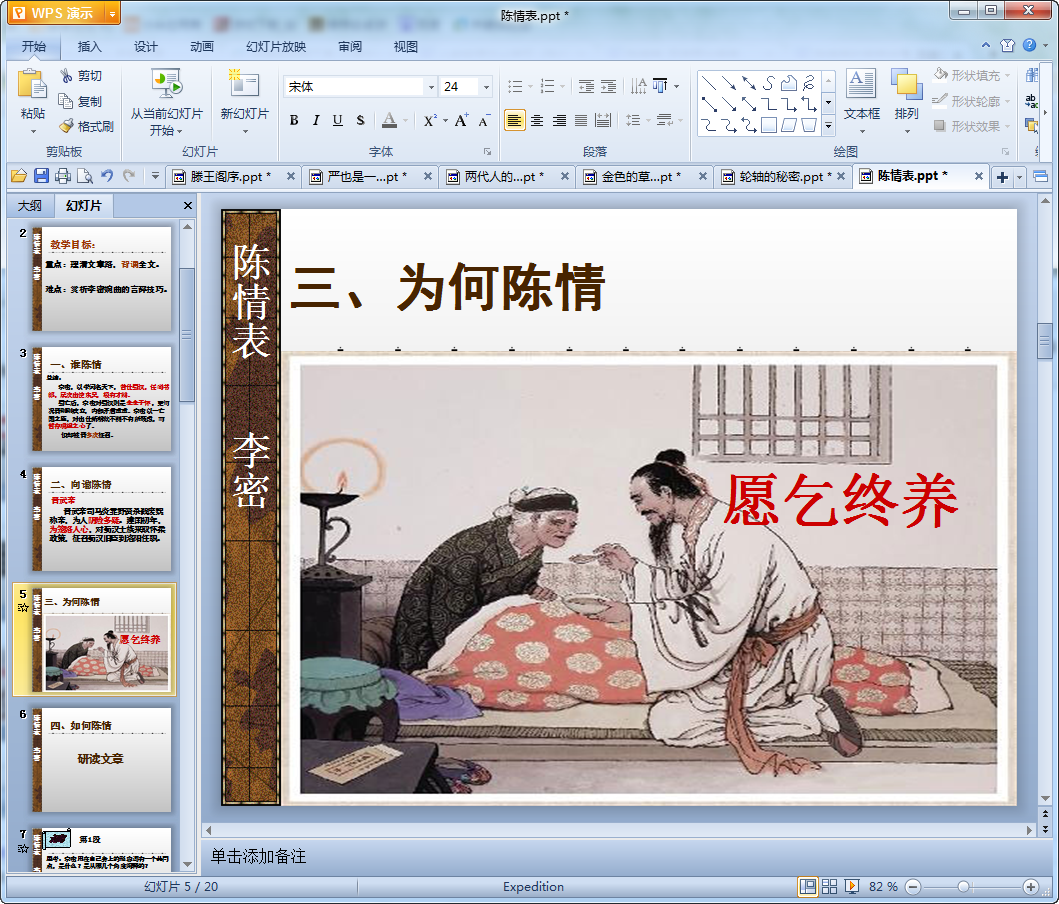
Task: Click the slideshow play icon in status bar
Action: 852,886
